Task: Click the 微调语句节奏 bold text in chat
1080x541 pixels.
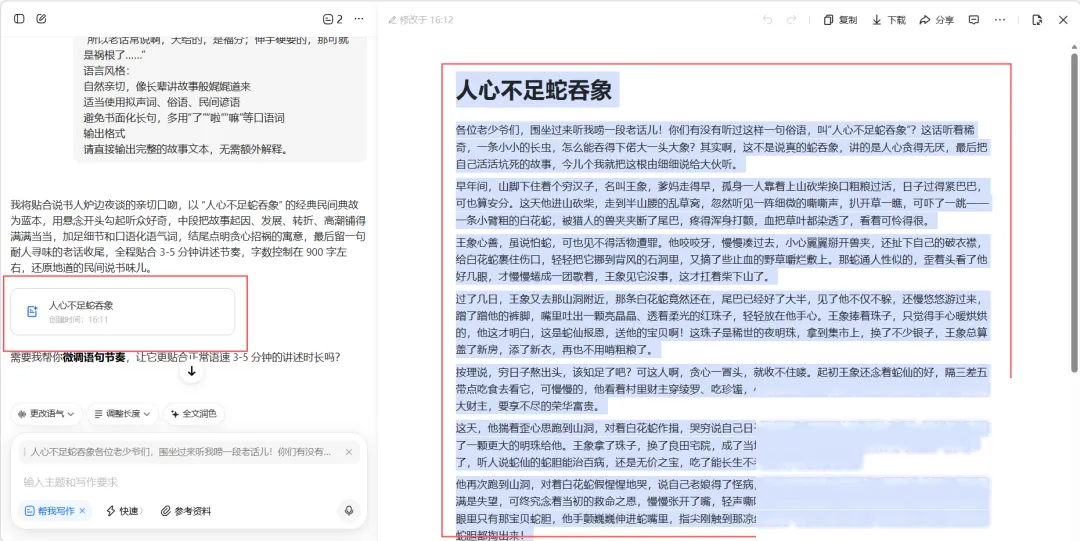Action: click(94, 357)
